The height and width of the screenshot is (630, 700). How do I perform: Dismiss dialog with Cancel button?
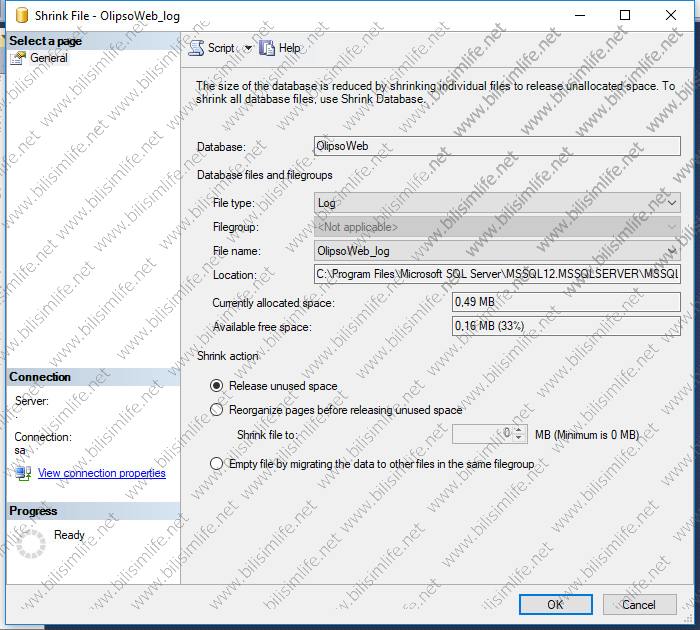[639, 605]
